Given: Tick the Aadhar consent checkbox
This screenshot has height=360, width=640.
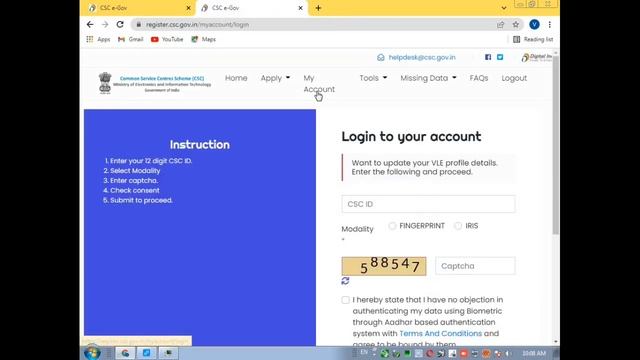Looking at the screenshot, I should (x=345, y=300).
